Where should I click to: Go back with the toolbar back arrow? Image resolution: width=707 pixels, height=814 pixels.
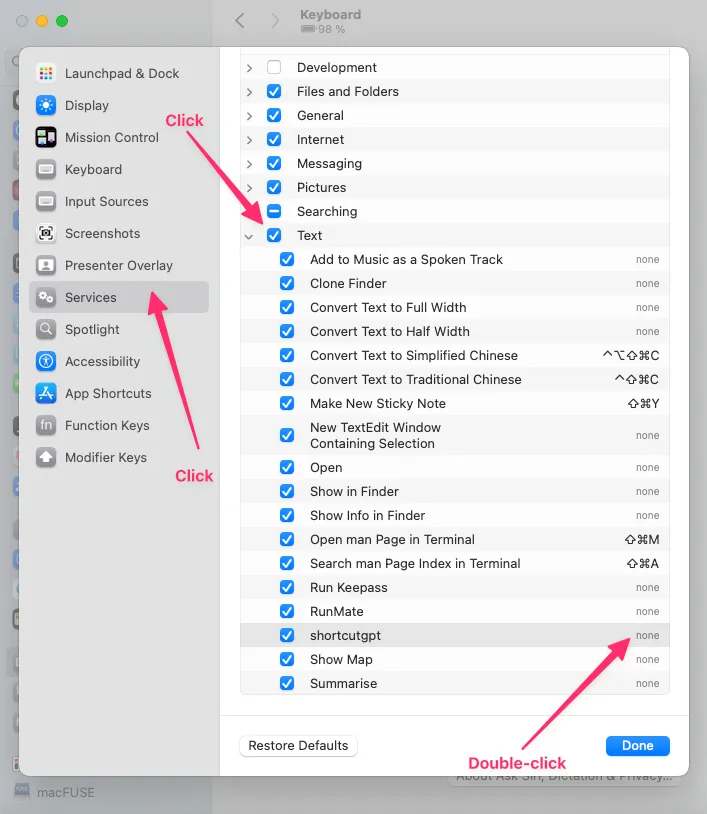tap(239, 21)
